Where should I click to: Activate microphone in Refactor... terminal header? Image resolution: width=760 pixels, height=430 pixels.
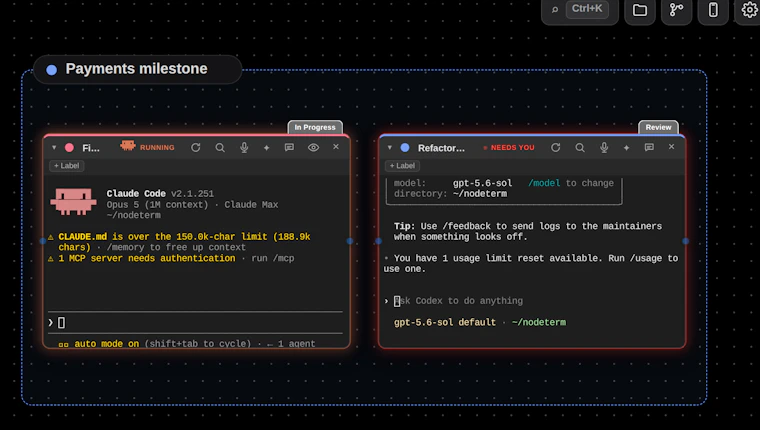pyautogui.click(x=604, y=147)
